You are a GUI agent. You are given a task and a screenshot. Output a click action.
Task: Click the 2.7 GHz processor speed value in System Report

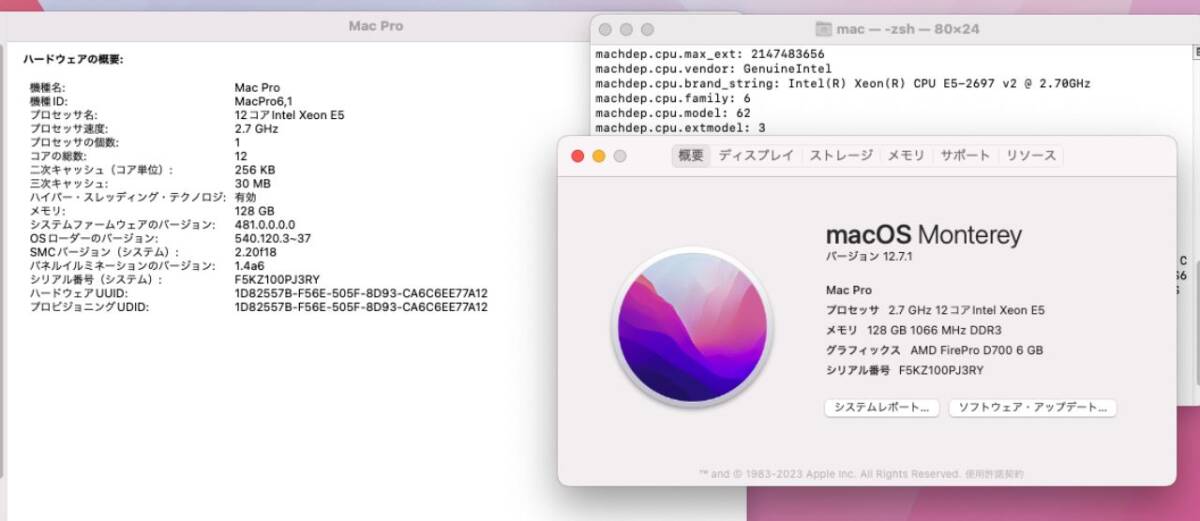tap(256, 129)
